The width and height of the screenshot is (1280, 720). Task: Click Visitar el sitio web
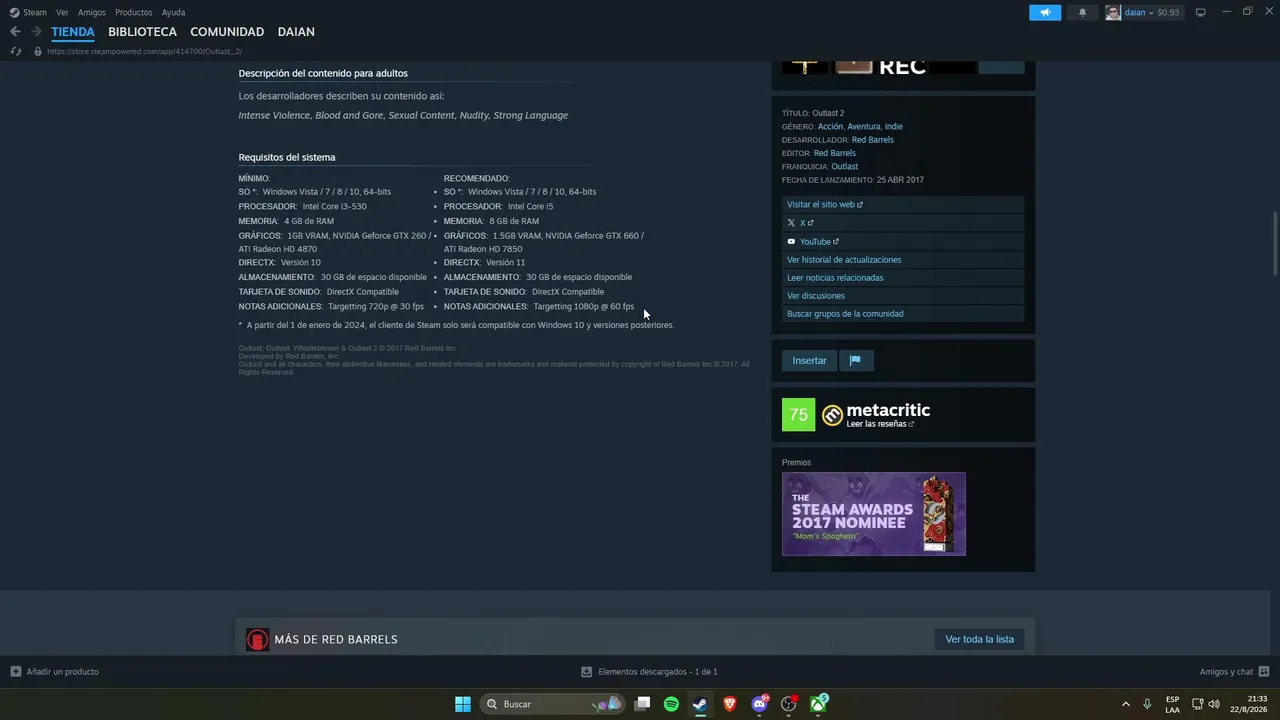(x=903, y=204)
